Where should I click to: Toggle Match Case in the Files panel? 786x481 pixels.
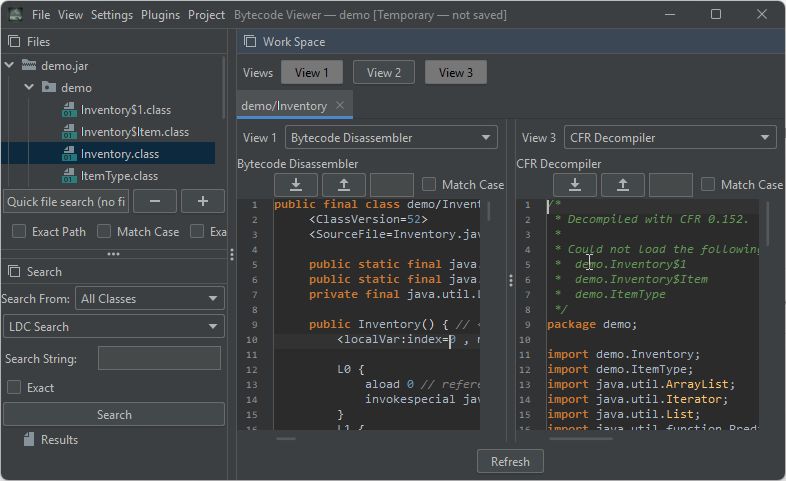[x=104, y=231]
